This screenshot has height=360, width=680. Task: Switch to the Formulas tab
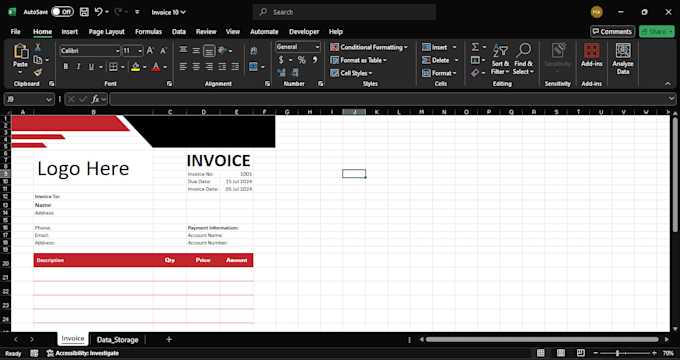(148, 32)
